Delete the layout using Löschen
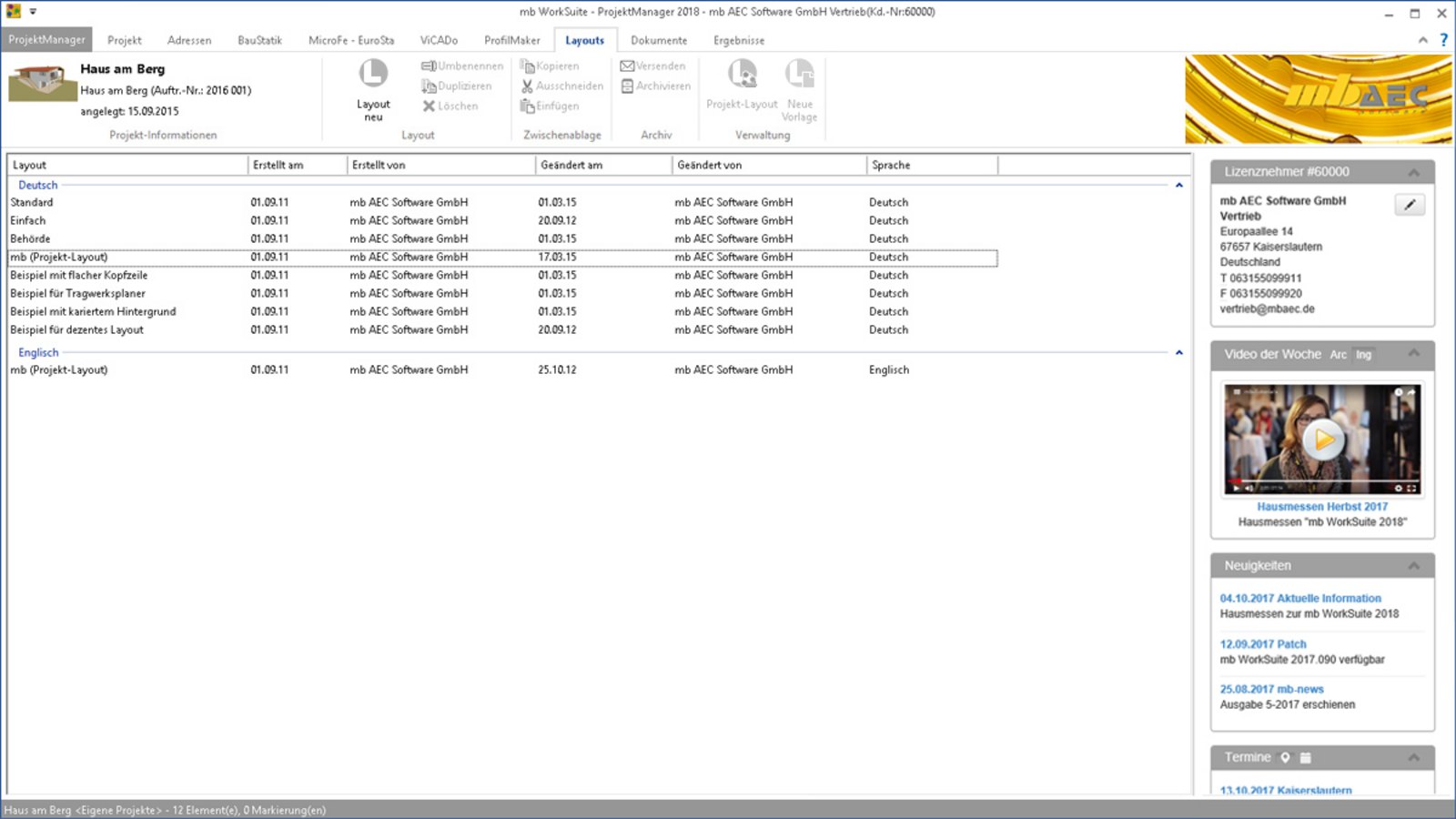Image resolution: width=1456 pixels, height=819 pixels. click(x=429, y=106)
